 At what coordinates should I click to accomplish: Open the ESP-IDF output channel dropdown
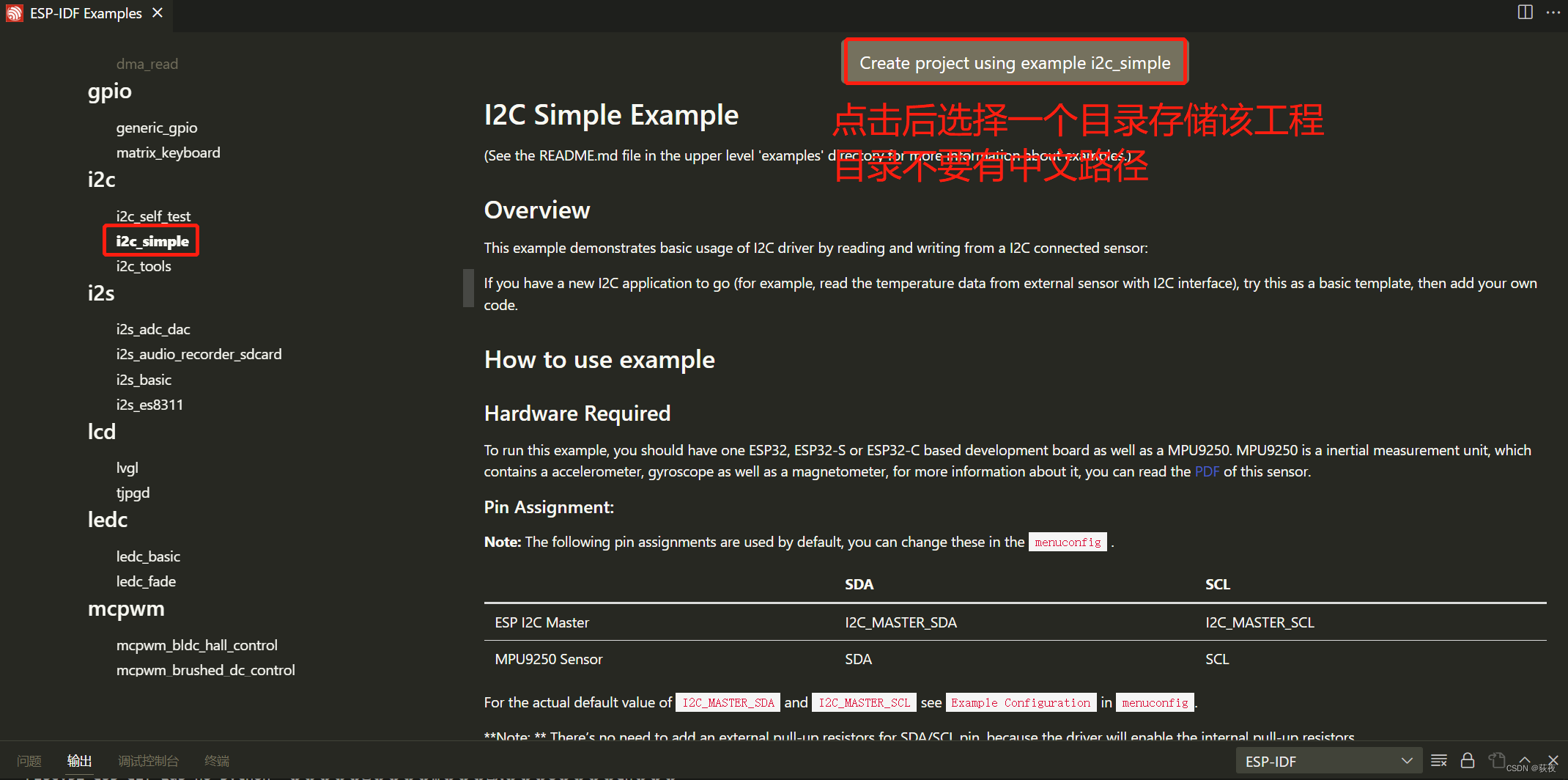click(1328, 761)
